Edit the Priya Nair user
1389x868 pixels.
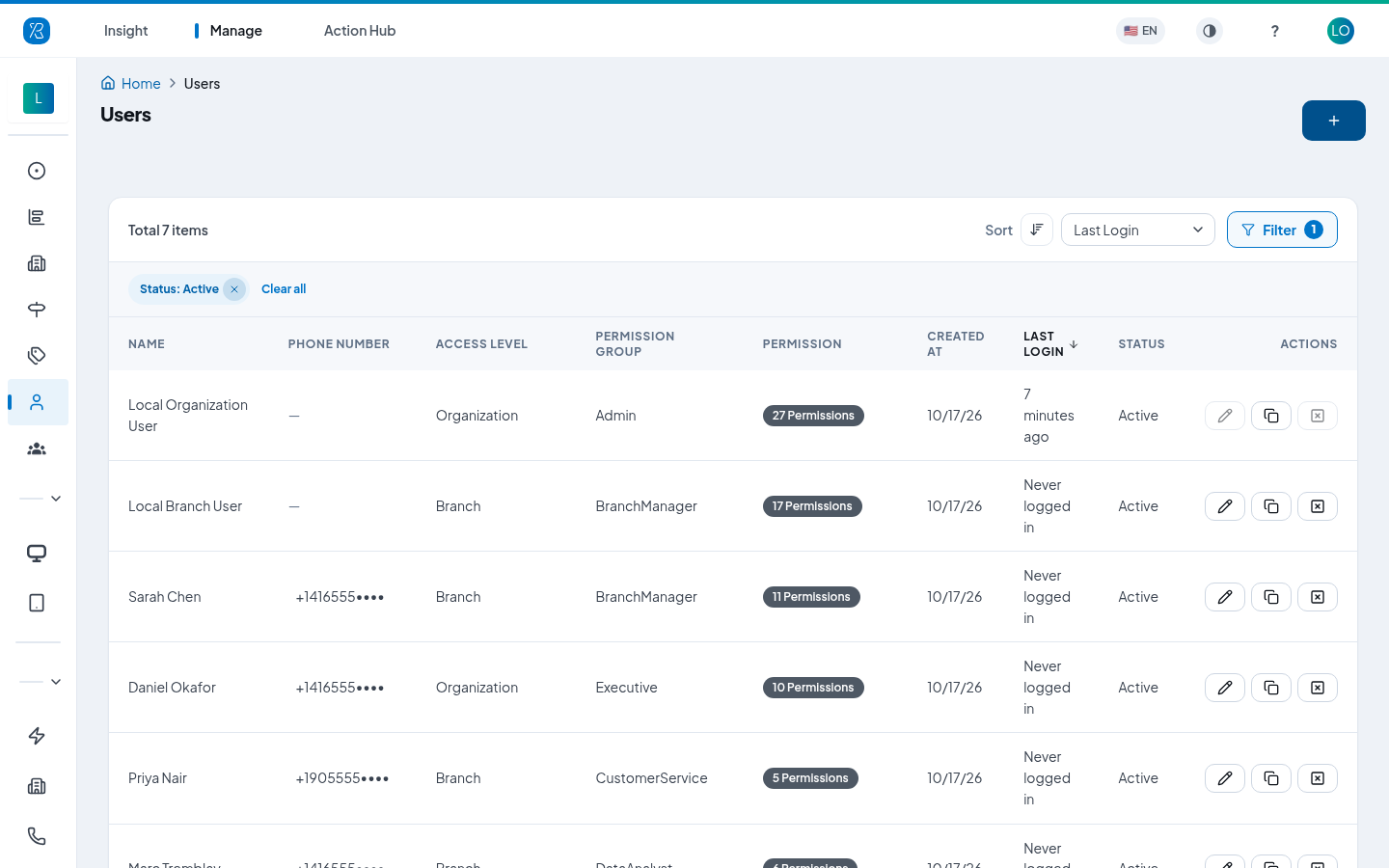[x=1225, y=778]
